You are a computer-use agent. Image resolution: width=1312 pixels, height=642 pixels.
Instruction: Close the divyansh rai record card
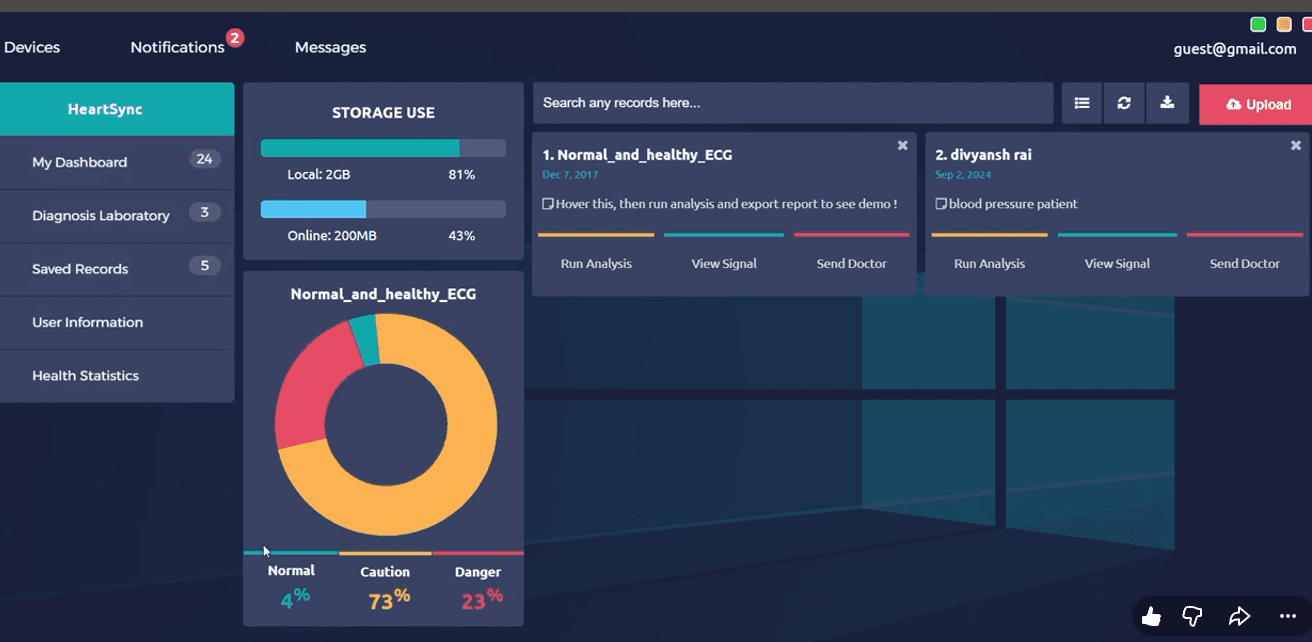pos(1296,145)
